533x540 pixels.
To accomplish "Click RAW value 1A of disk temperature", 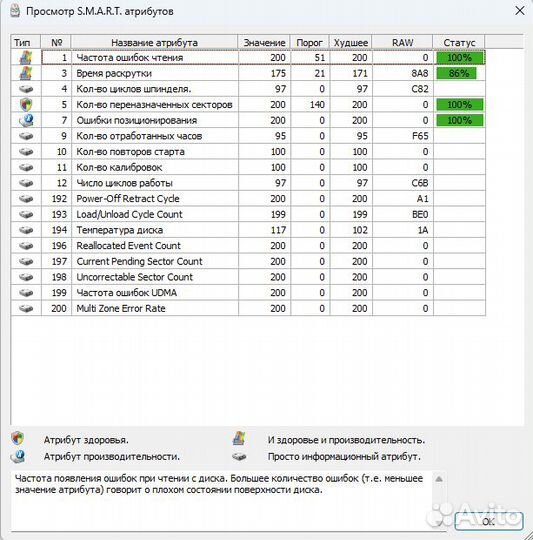I will click(x=422, y=230).
